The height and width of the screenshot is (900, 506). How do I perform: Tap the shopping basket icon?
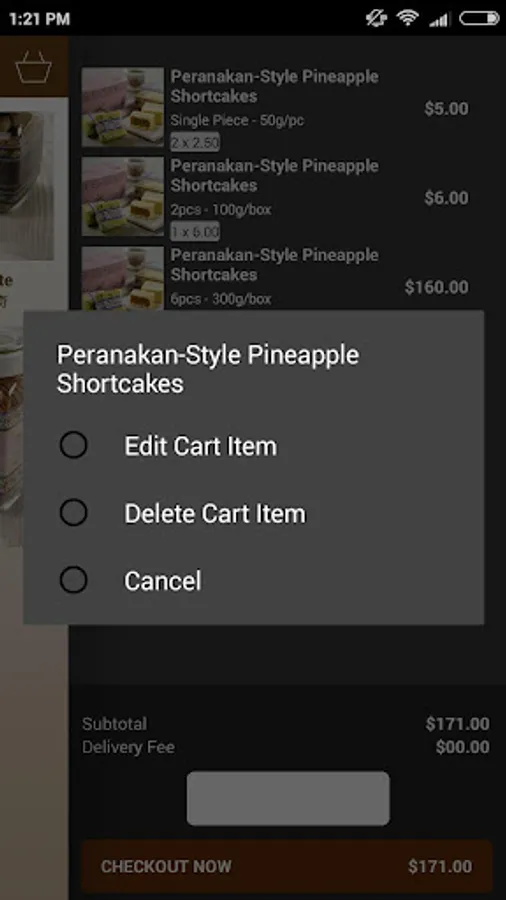pyautogui.click(x=33, y=68)
